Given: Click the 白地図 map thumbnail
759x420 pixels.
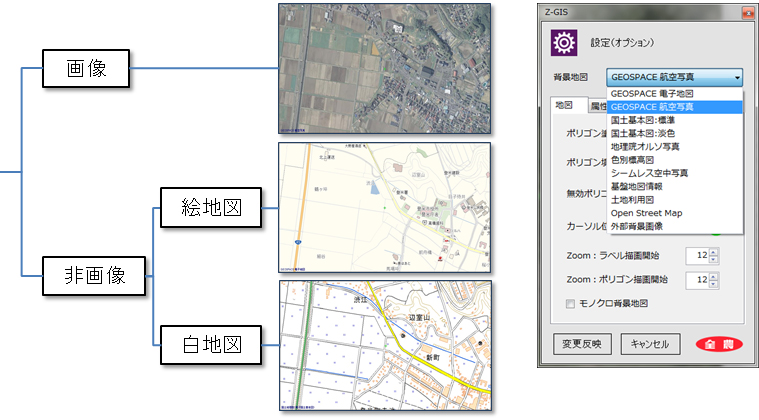Looking at the screenshot, I should 385,346.
